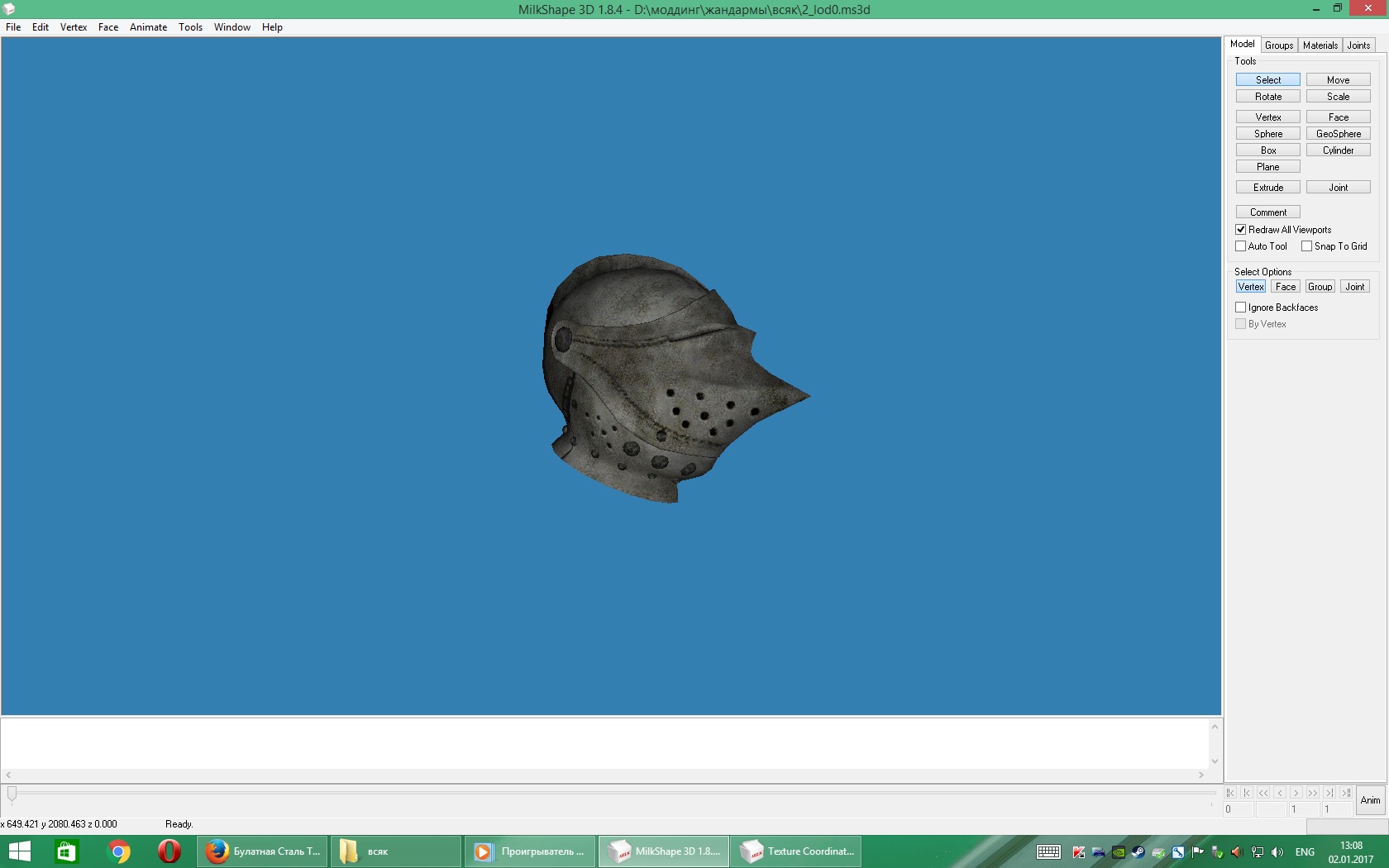Activate the Select tool
Image resolution: width=1389 pixels, height=868 pixels.
pyautogui.click(x=1268, y=80)
